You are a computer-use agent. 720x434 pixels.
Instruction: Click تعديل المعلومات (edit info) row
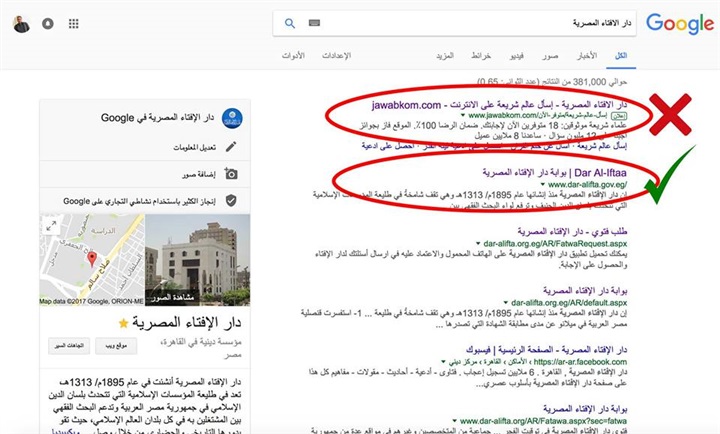[x=145, y=147]
